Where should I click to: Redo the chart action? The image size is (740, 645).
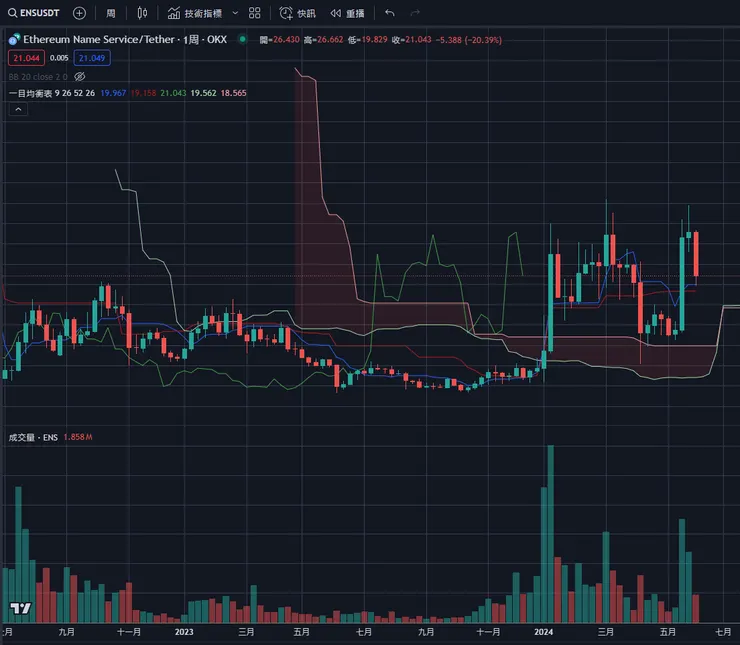coord(415,13)
